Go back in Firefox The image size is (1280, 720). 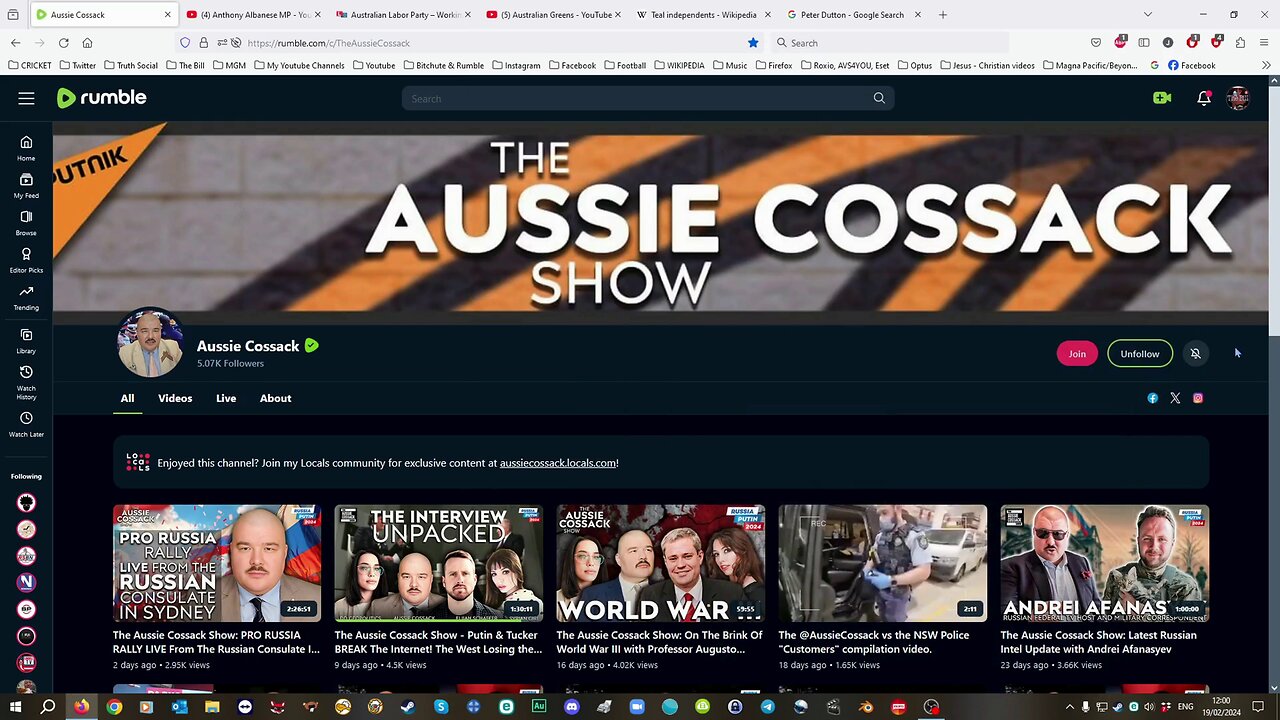[x=15, y=43]
